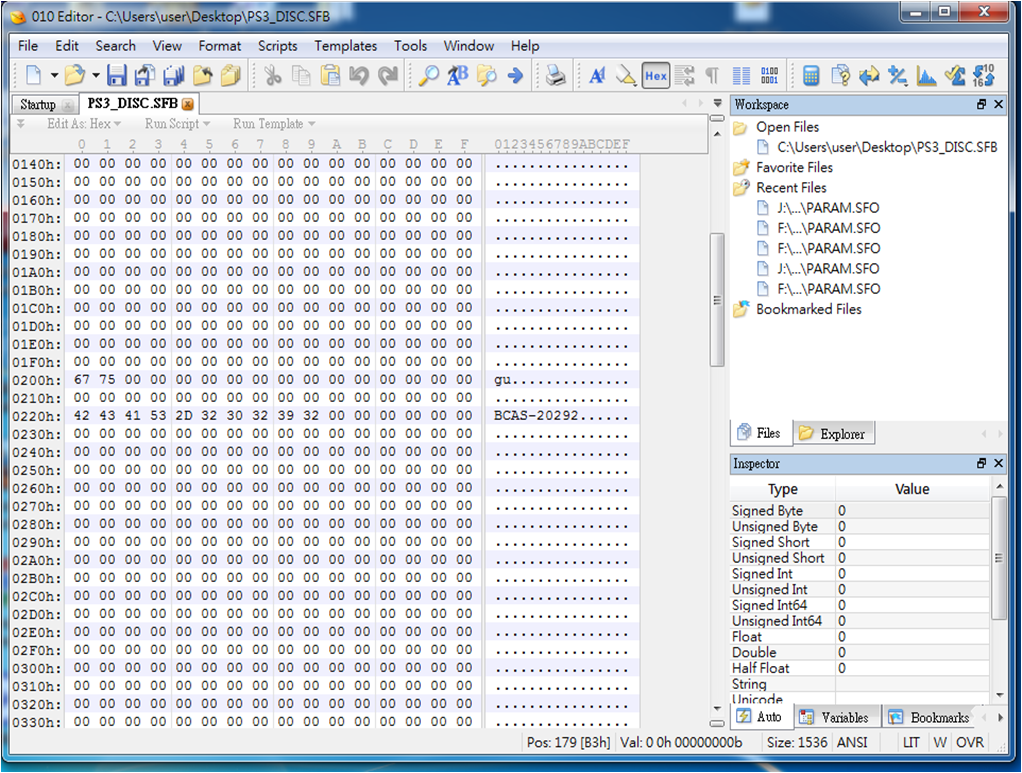
Task: Click the hex editor vertical scrollbar thumb
Action: click(717, 300)
